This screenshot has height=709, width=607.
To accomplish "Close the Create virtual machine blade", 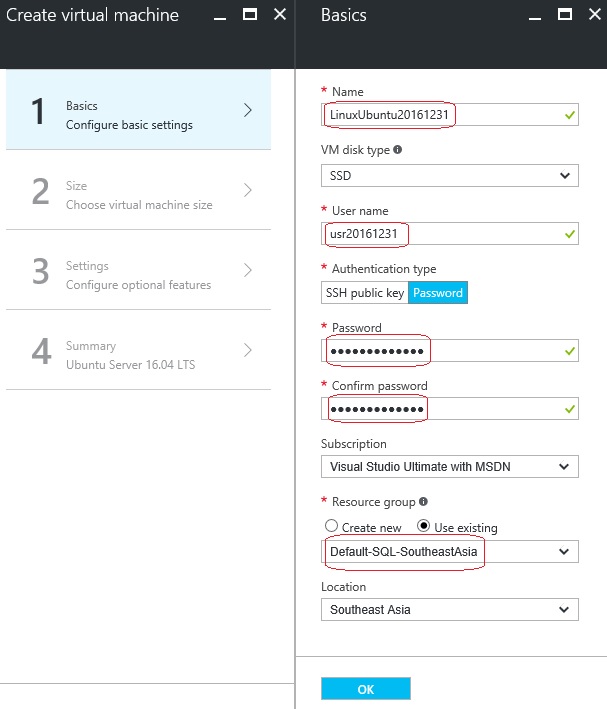I will [279, 15].
